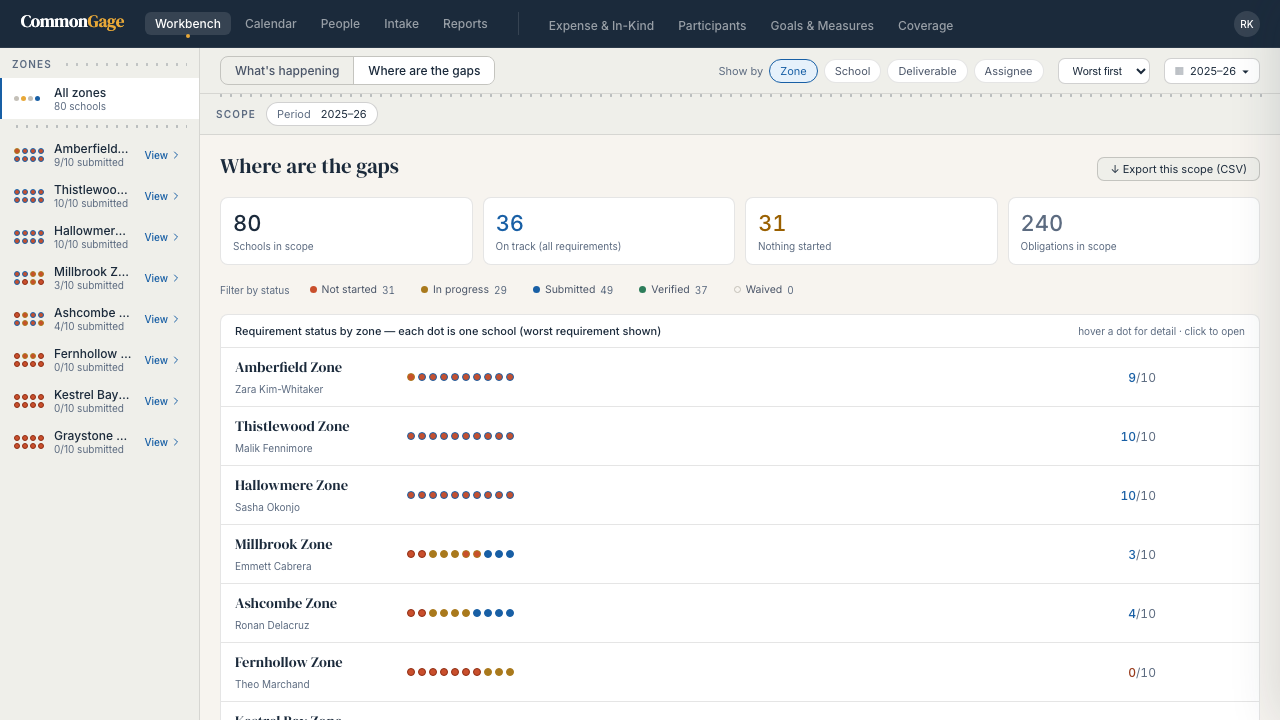Screen dimensions: 1280x720
Task: Go to Calendar
Action: point(270,24)
